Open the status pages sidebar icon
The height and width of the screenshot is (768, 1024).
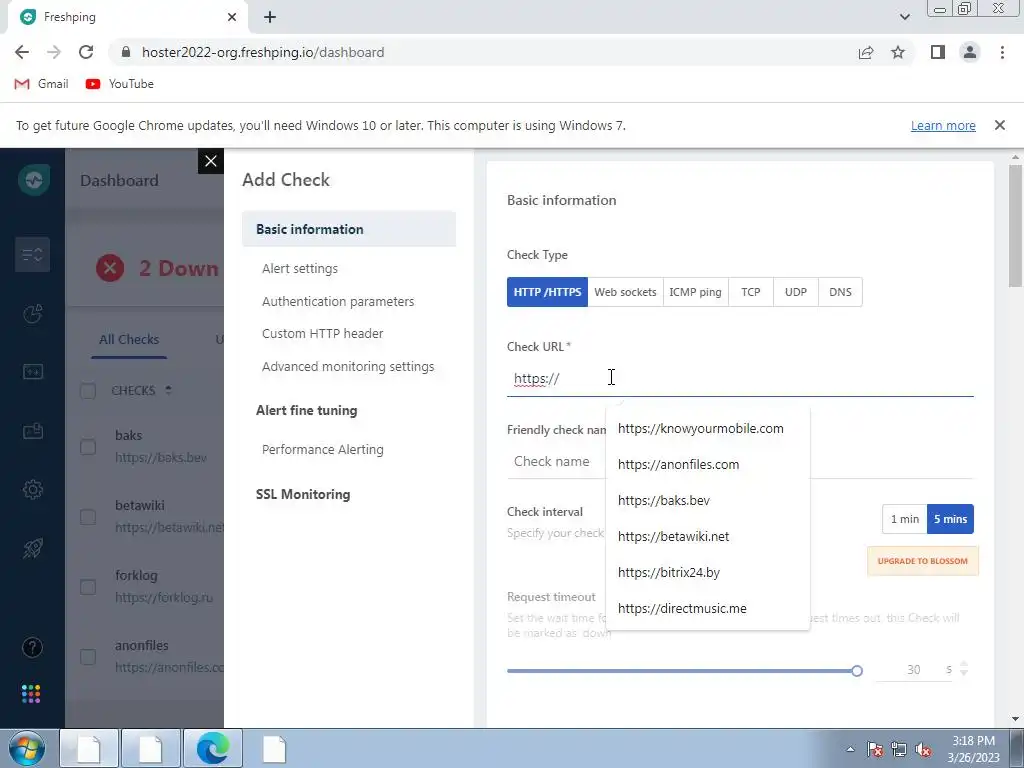tap(33, 372)
